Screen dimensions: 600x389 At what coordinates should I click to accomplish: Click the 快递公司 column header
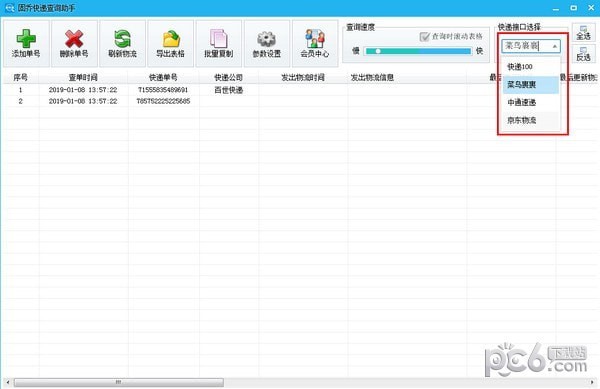pos(228,77)
